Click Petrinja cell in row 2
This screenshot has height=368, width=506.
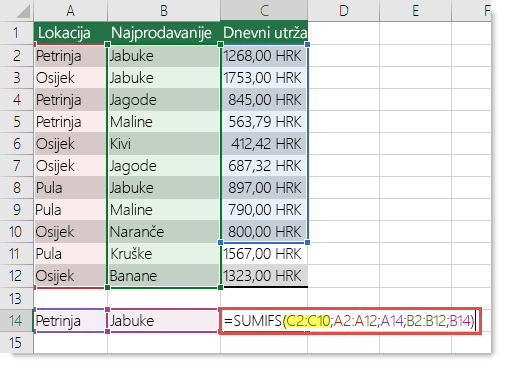click(70, 56)
